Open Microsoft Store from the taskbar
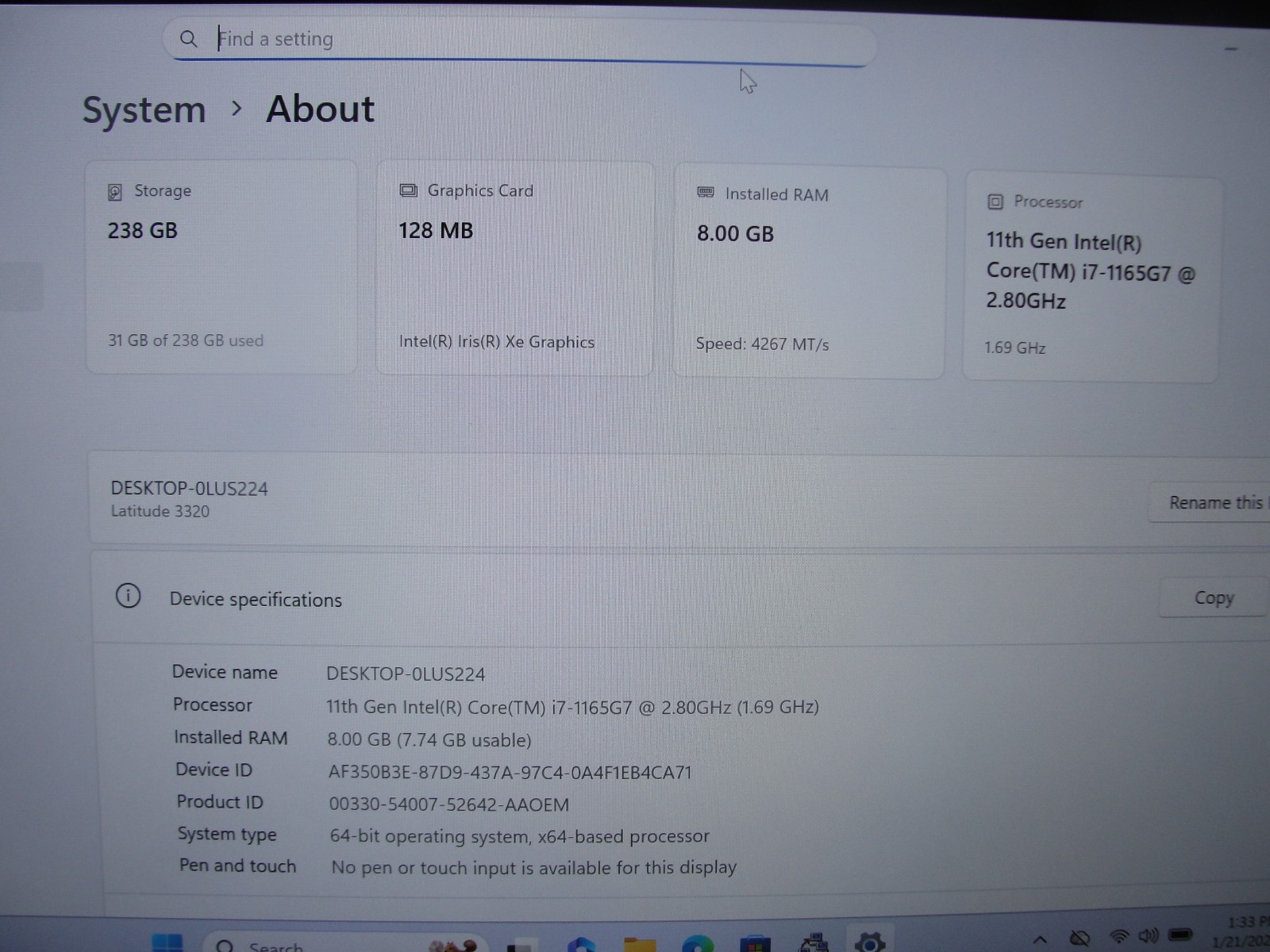Viewport: 1270px width, 952px height. click(x=755, y=944)
